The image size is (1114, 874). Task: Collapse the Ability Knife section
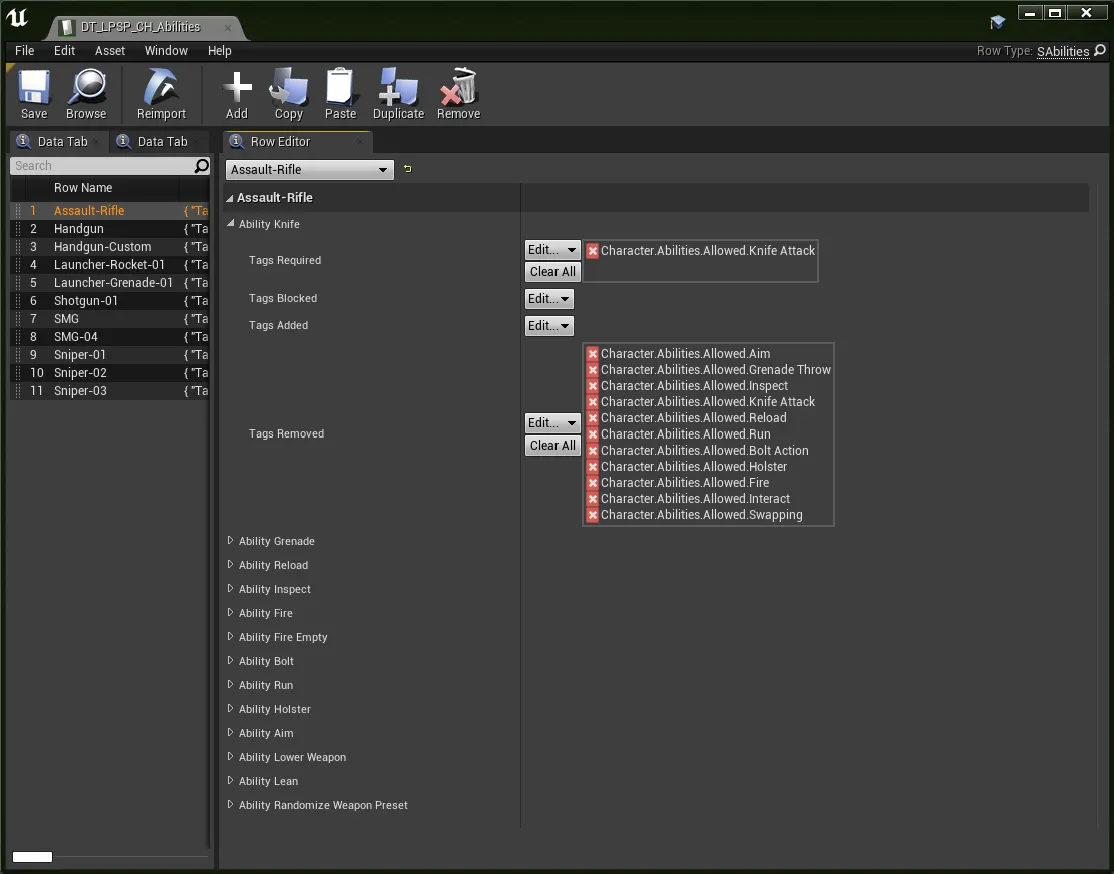[231, 224]
